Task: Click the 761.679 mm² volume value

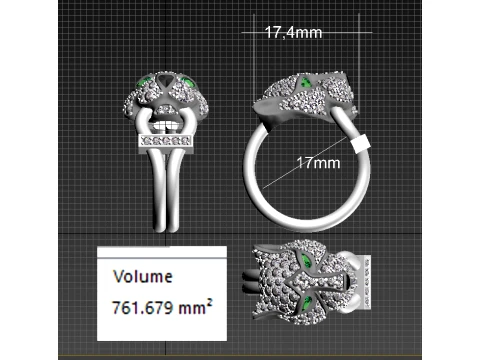Action: pos(162,307)
